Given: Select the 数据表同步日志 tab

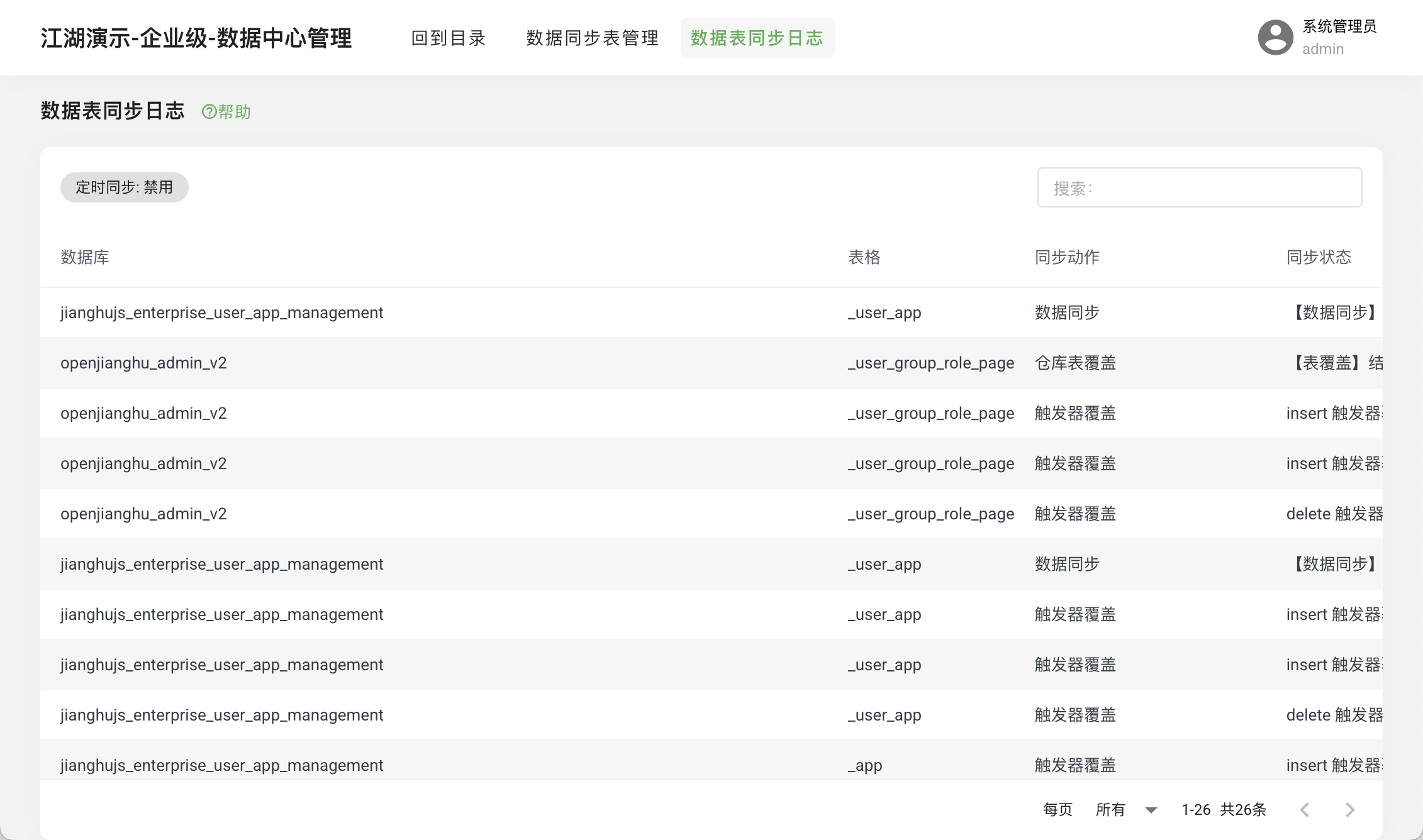Looking at the screenshot, I should (x=757, y=38).
